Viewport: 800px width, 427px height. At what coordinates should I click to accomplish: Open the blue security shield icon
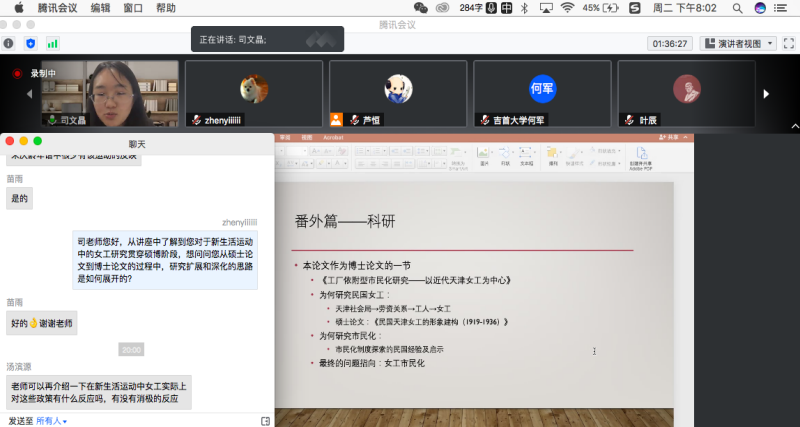[30, 44]
